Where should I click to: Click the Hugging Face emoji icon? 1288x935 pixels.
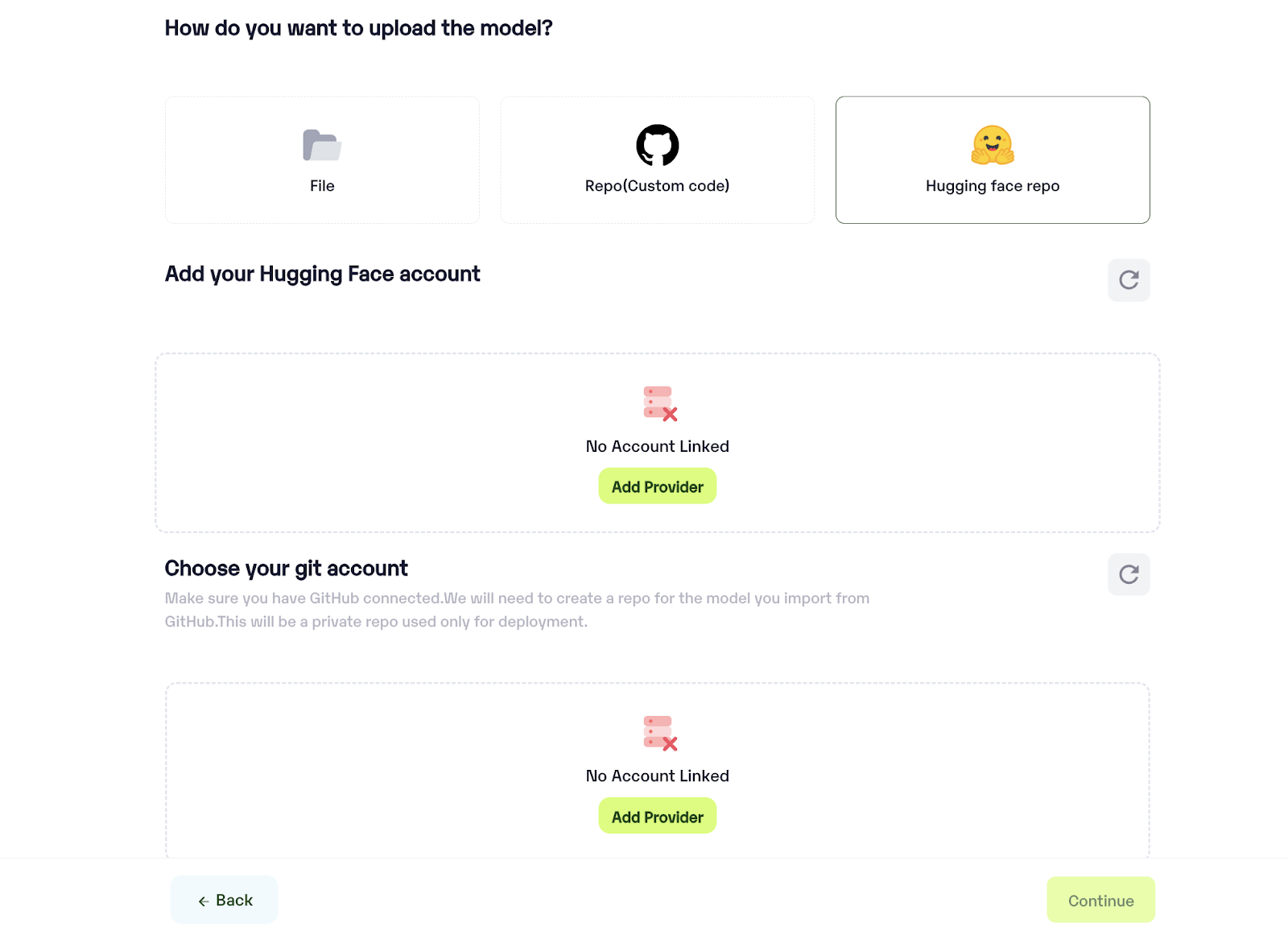(x=992, y=145)
